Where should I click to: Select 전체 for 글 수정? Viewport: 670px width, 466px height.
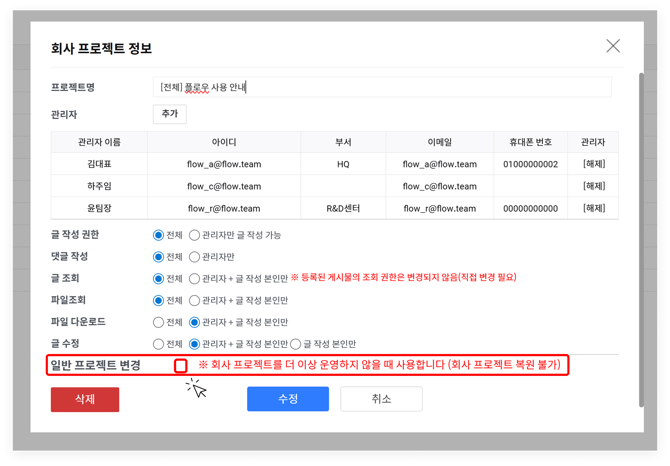point(158,344)
